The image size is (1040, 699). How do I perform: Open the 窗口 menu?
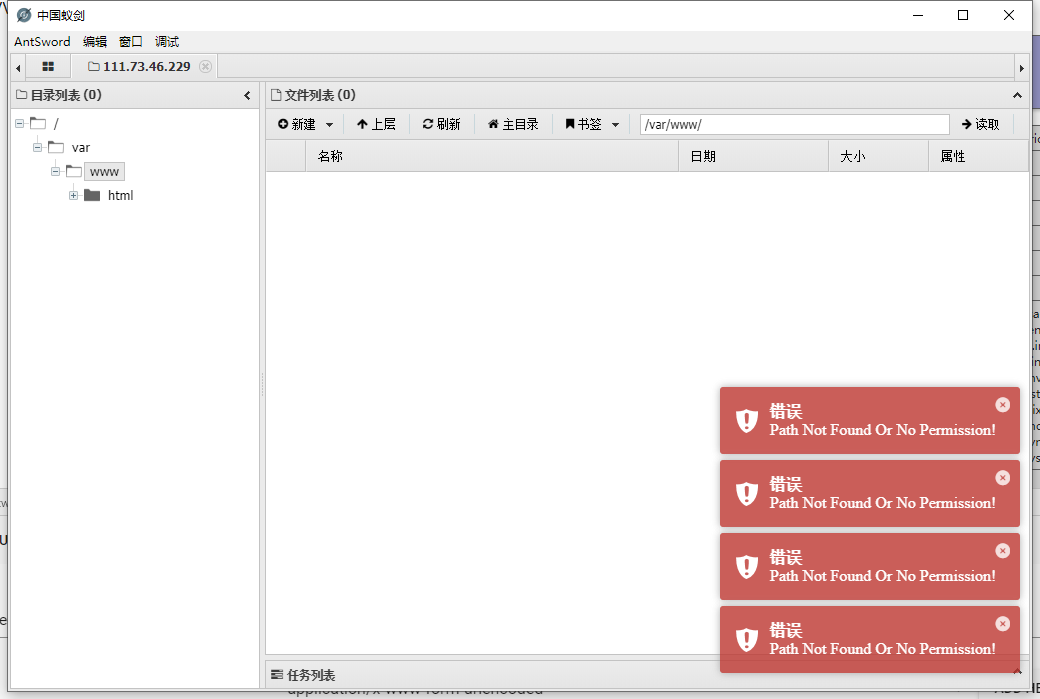pyautogui.click(x=131, y=41)
